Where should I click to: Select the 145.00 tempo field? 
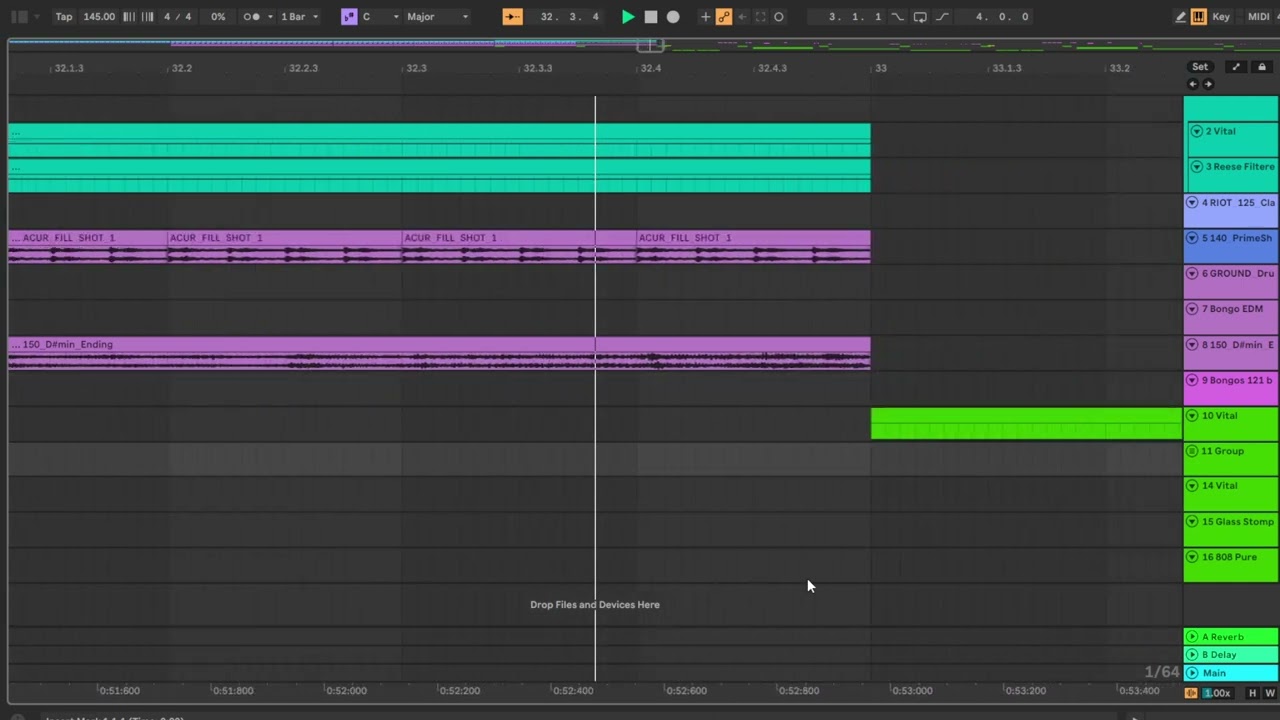(x=99, y=17)
